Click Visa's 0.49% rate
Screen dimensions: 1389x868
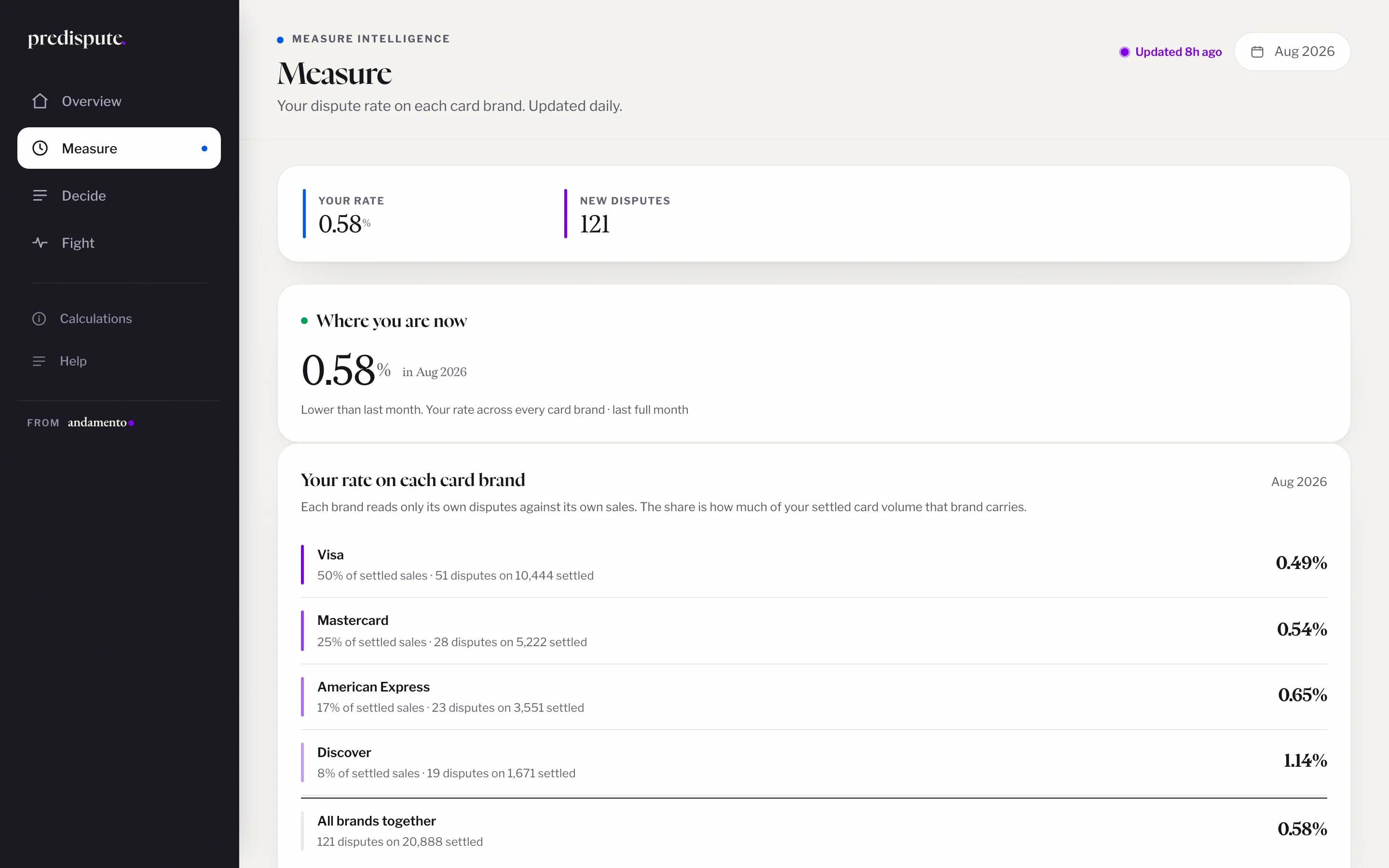[x=1301, y=563]
